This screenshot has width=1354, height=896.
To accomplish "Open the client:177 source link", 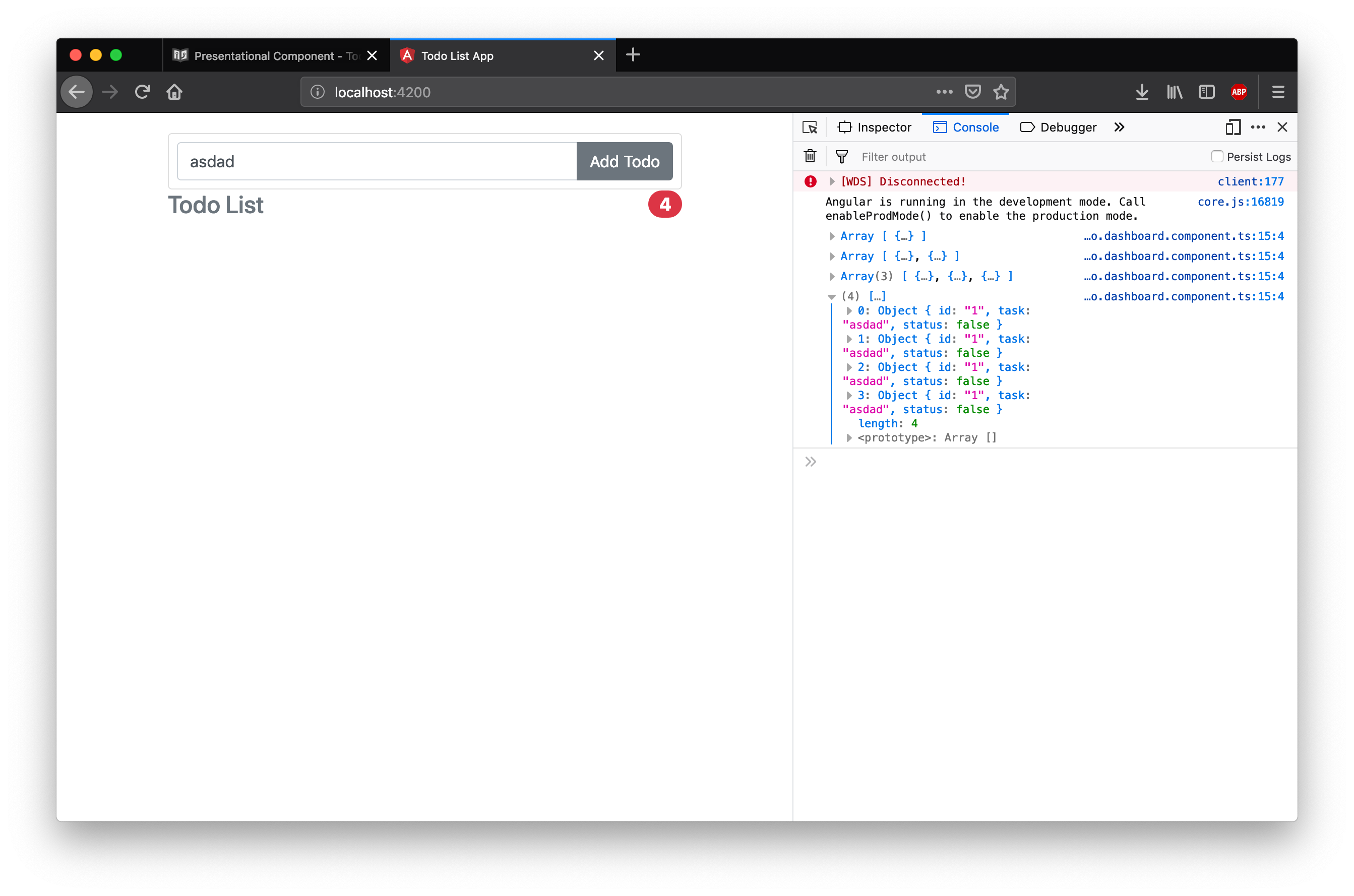I will click(x=1250, y=182).
